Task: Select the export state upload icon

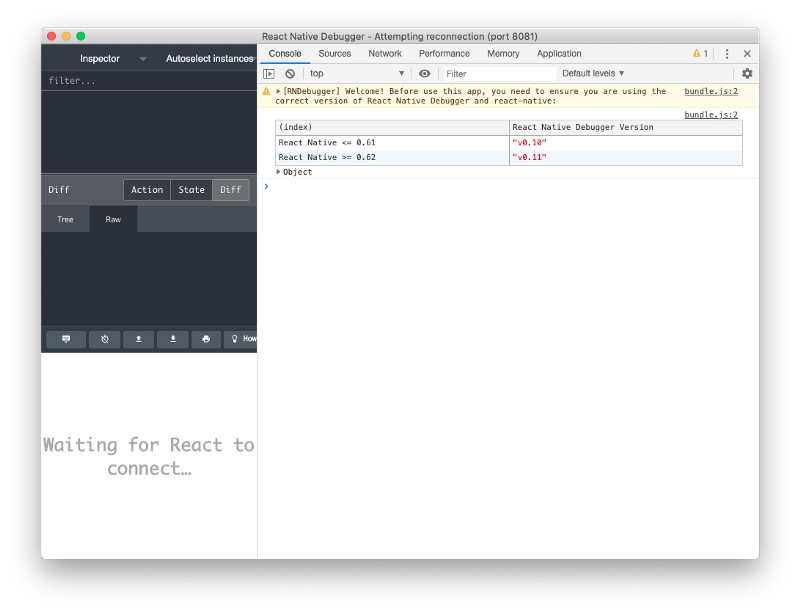Action: coord(138,339)
